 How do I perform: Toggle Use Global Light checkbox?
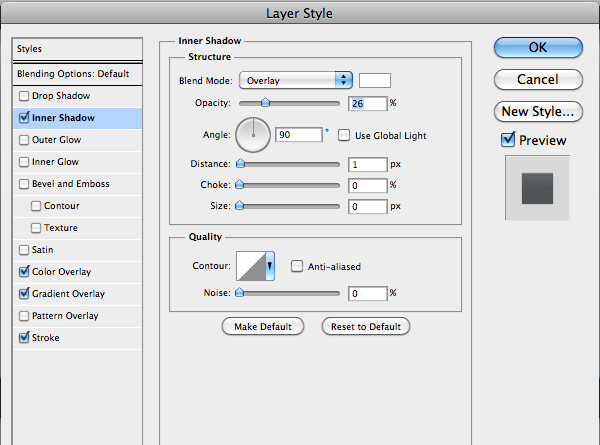coord(344,135)
